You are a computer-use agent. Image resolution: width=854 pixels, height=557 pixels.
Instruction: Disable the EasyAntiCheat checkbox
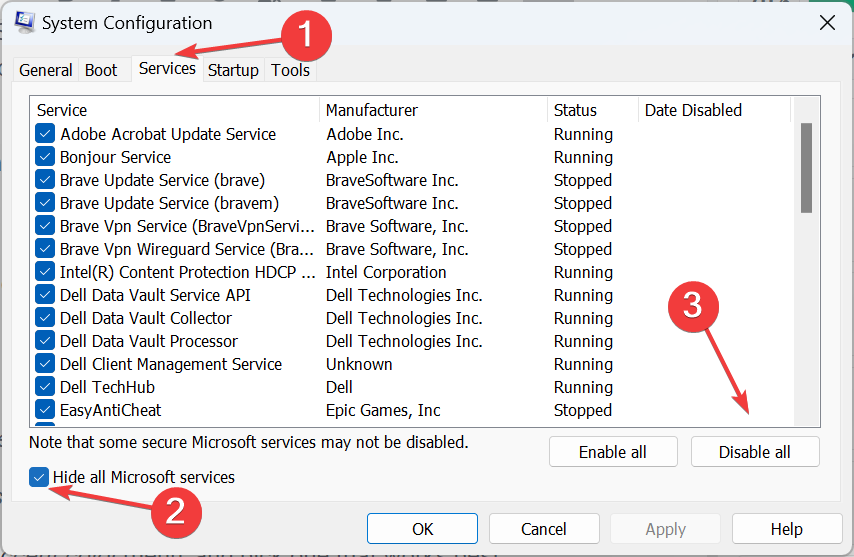coord(45,409)
